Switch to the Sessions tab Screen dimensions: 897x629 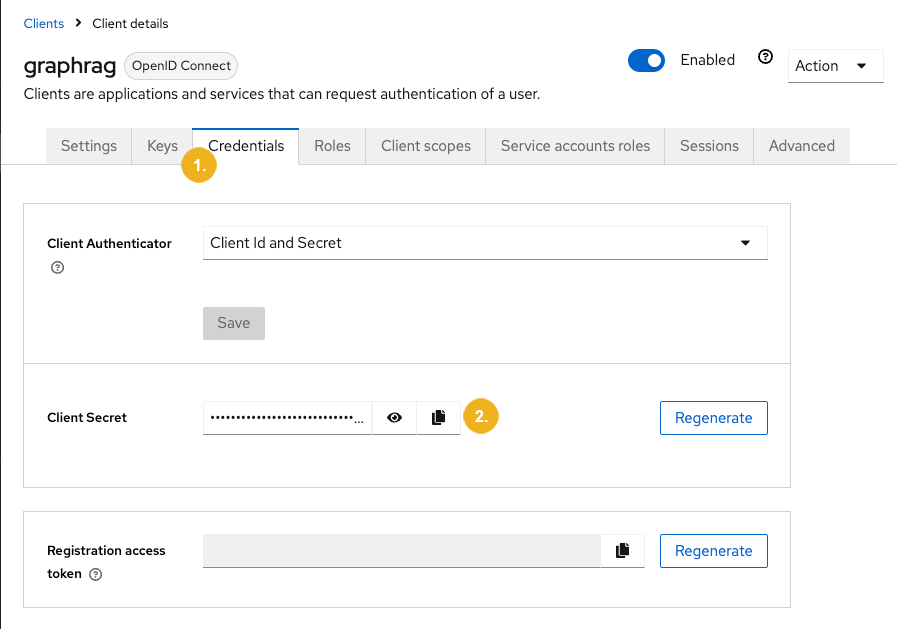pos(709,146)
